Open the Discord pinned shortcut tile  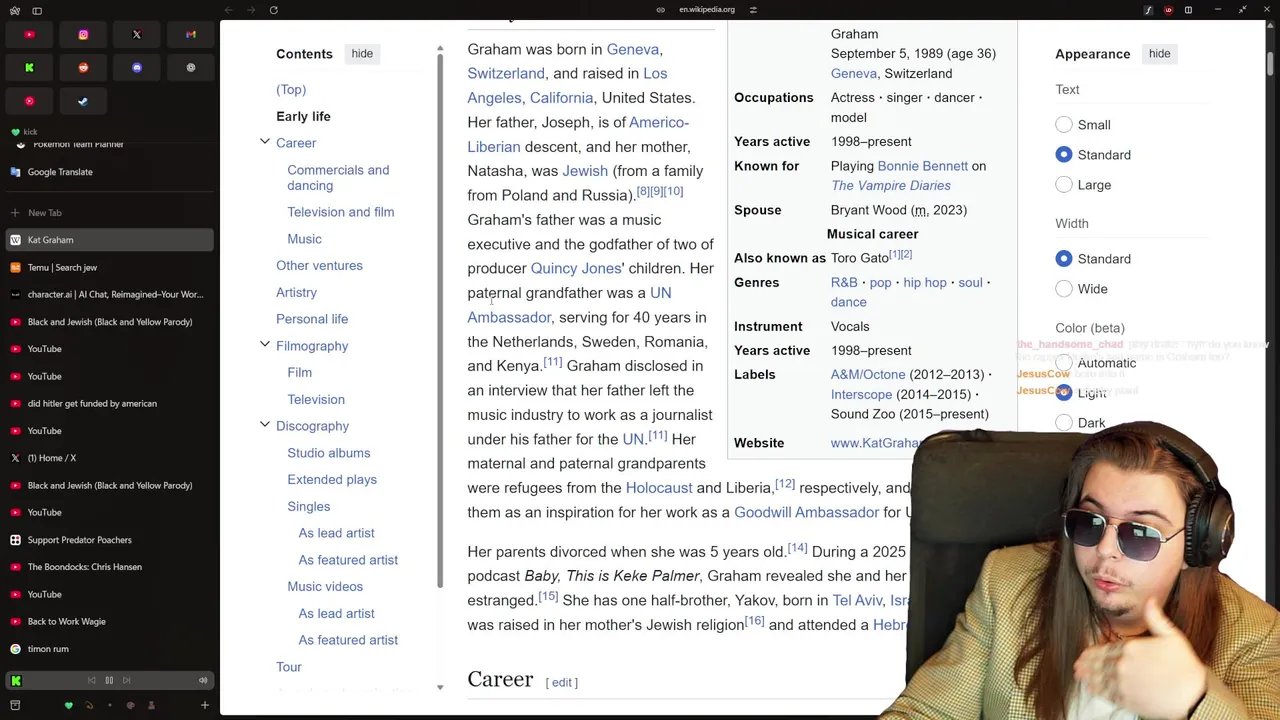coord(137,68)
